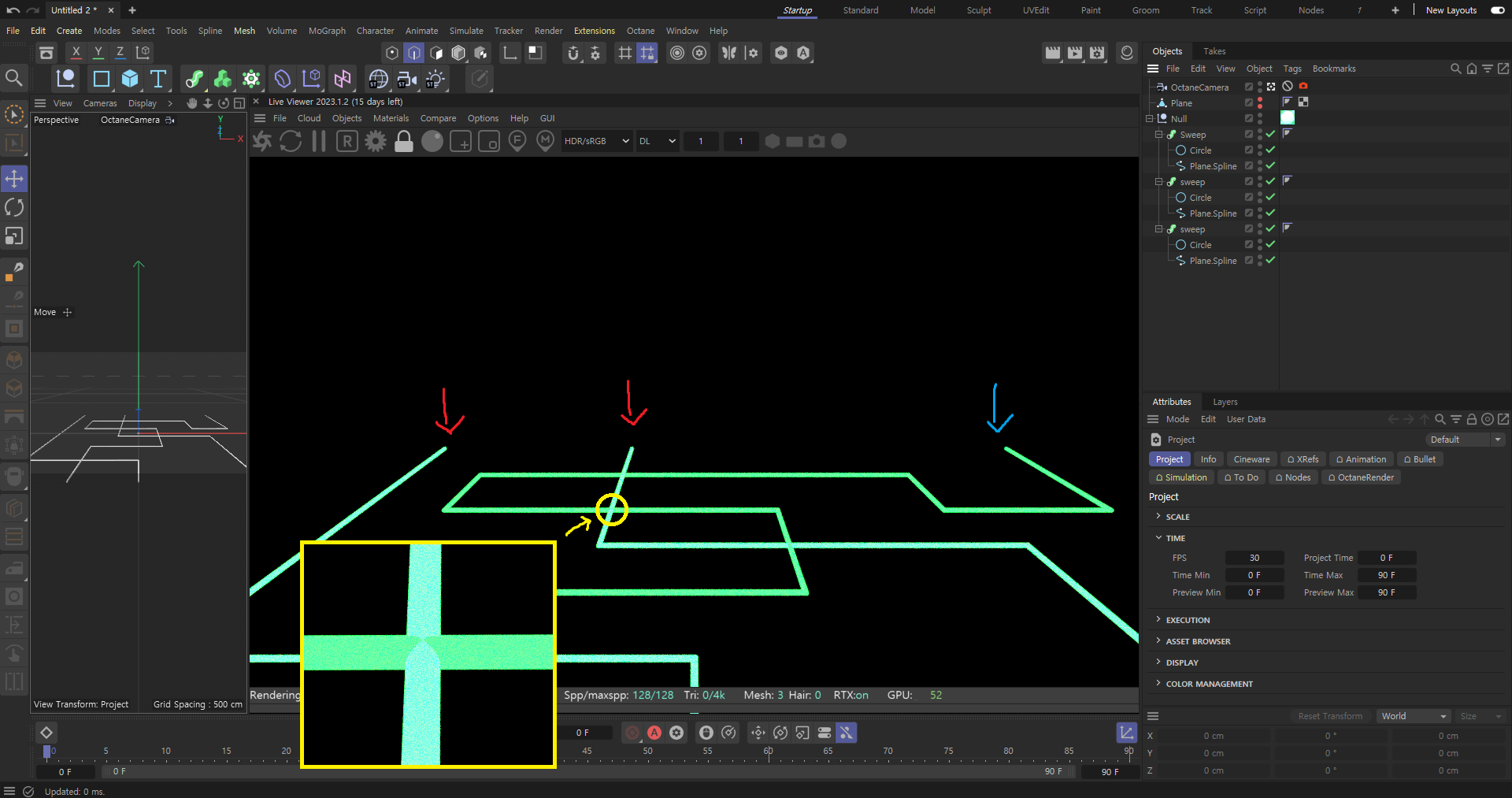Add a Text spline object
1512x798 pixels.
click(158, 79)
